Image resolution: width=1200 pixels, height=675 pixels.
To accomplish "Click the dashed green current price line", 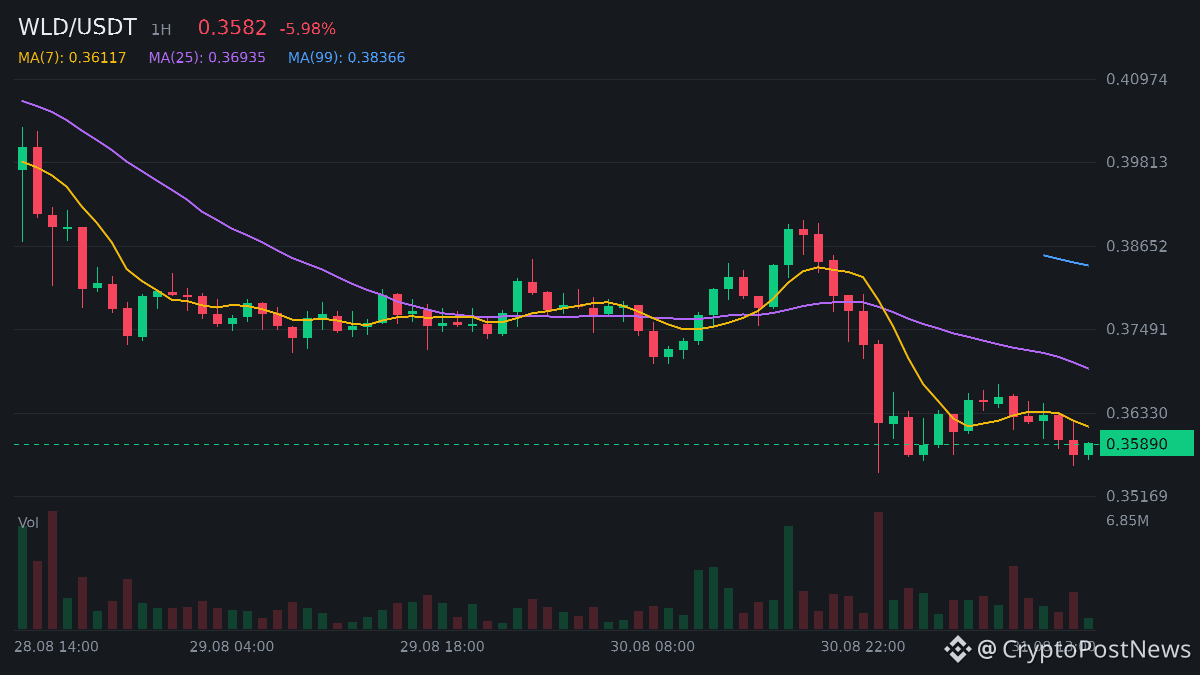I will tap(556, 444).
